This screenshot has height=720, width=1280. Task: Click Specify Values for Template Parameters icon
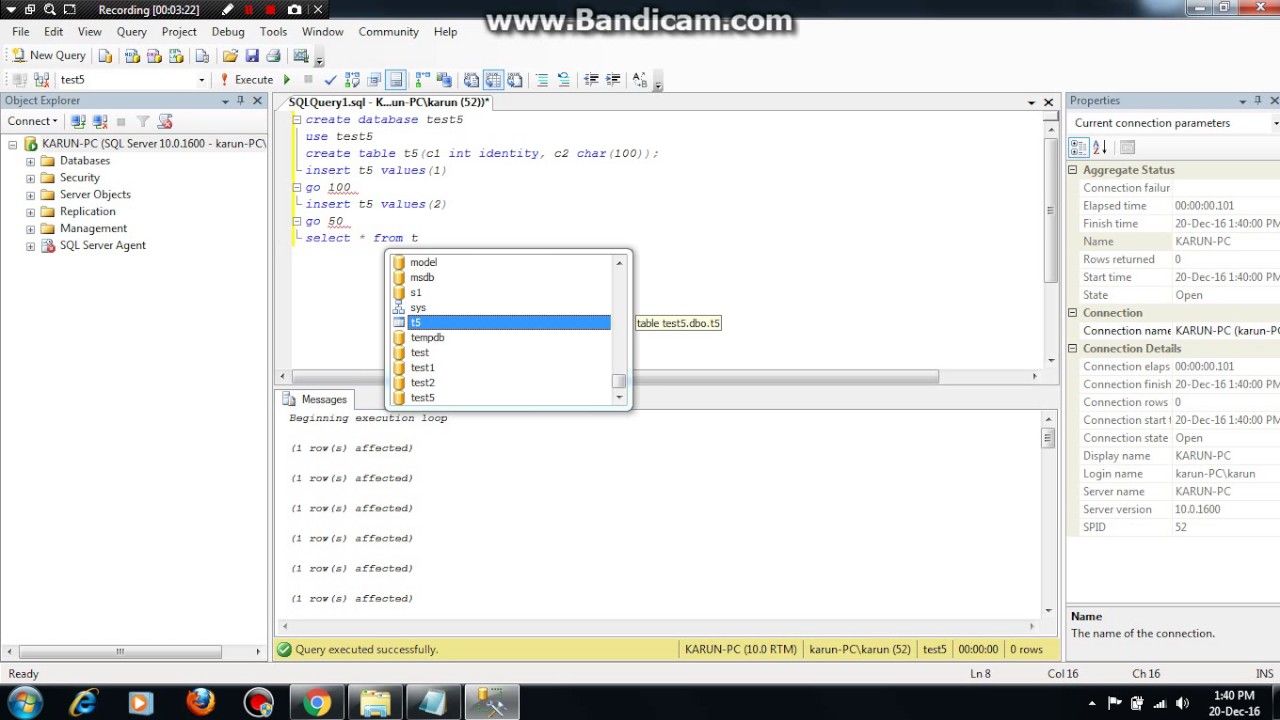tap(640, 80)
